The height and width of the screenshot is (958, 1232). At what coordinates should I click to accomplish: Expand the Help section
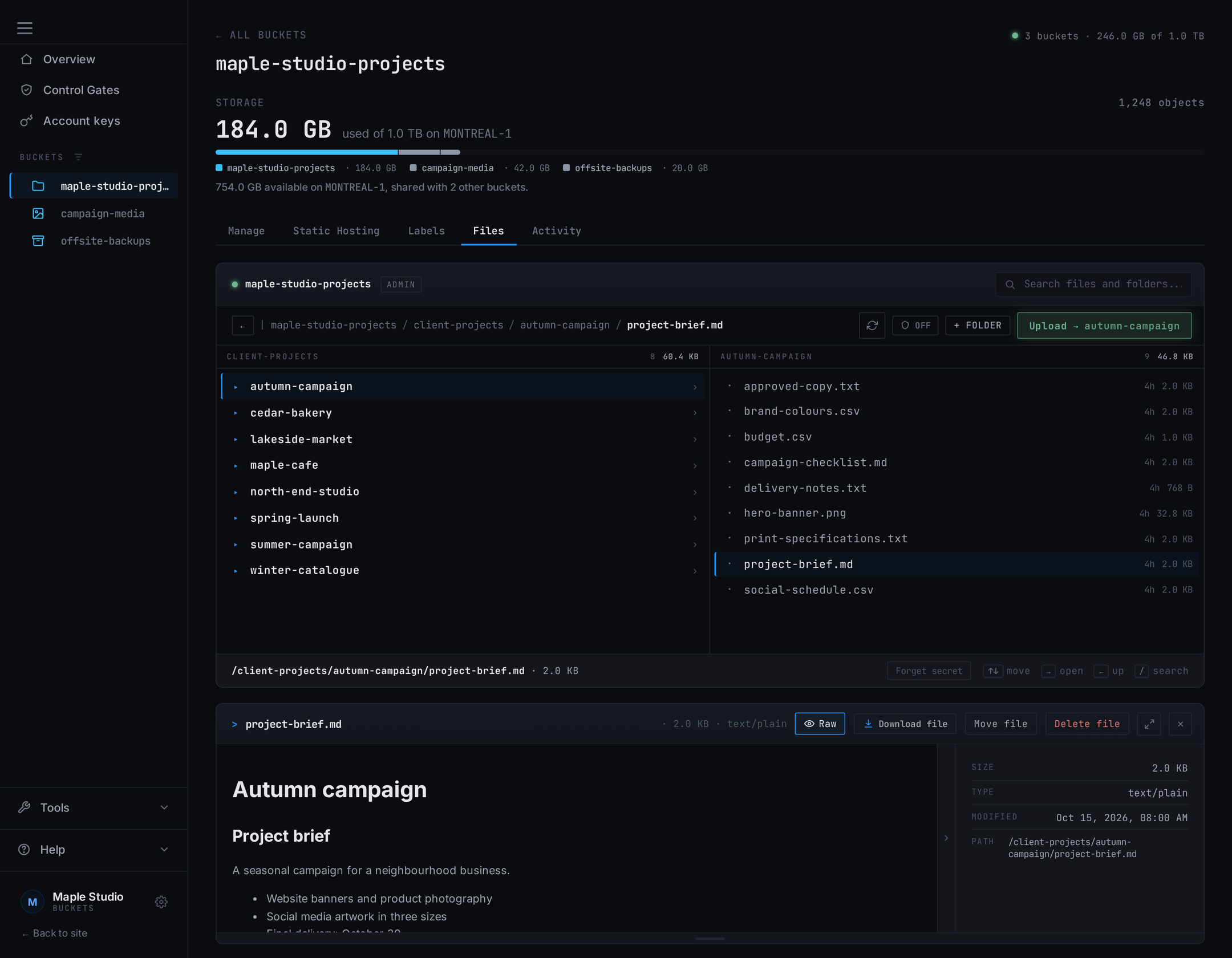point(94,850)
